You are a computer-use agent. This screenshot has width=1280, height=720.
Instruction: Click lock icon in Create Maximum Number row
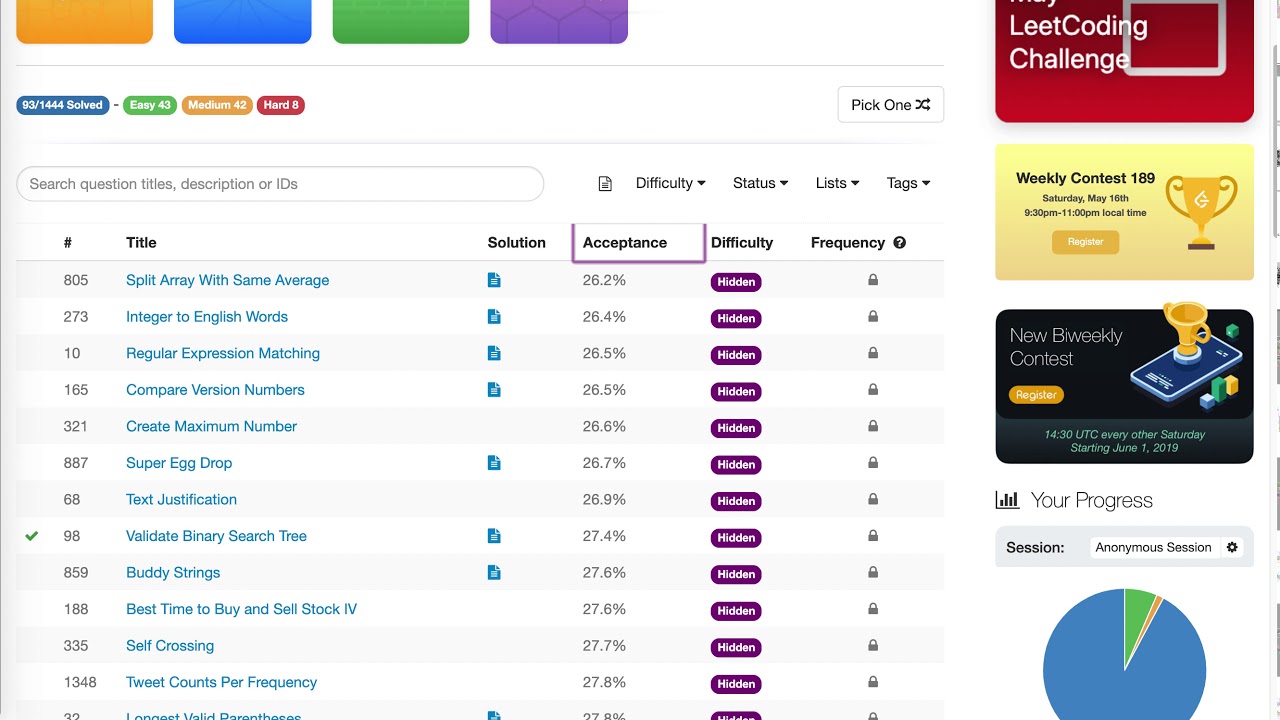coord(873,426)
